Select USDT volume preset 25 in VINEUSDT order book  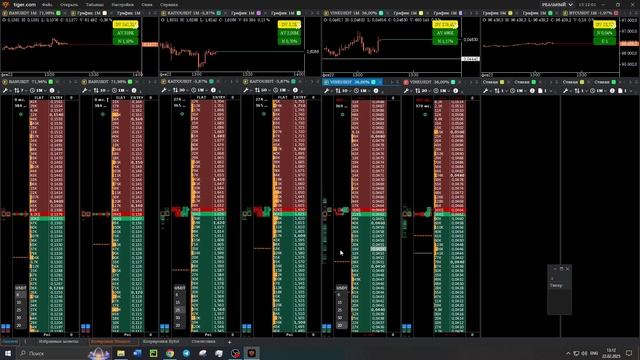(340, 310)
